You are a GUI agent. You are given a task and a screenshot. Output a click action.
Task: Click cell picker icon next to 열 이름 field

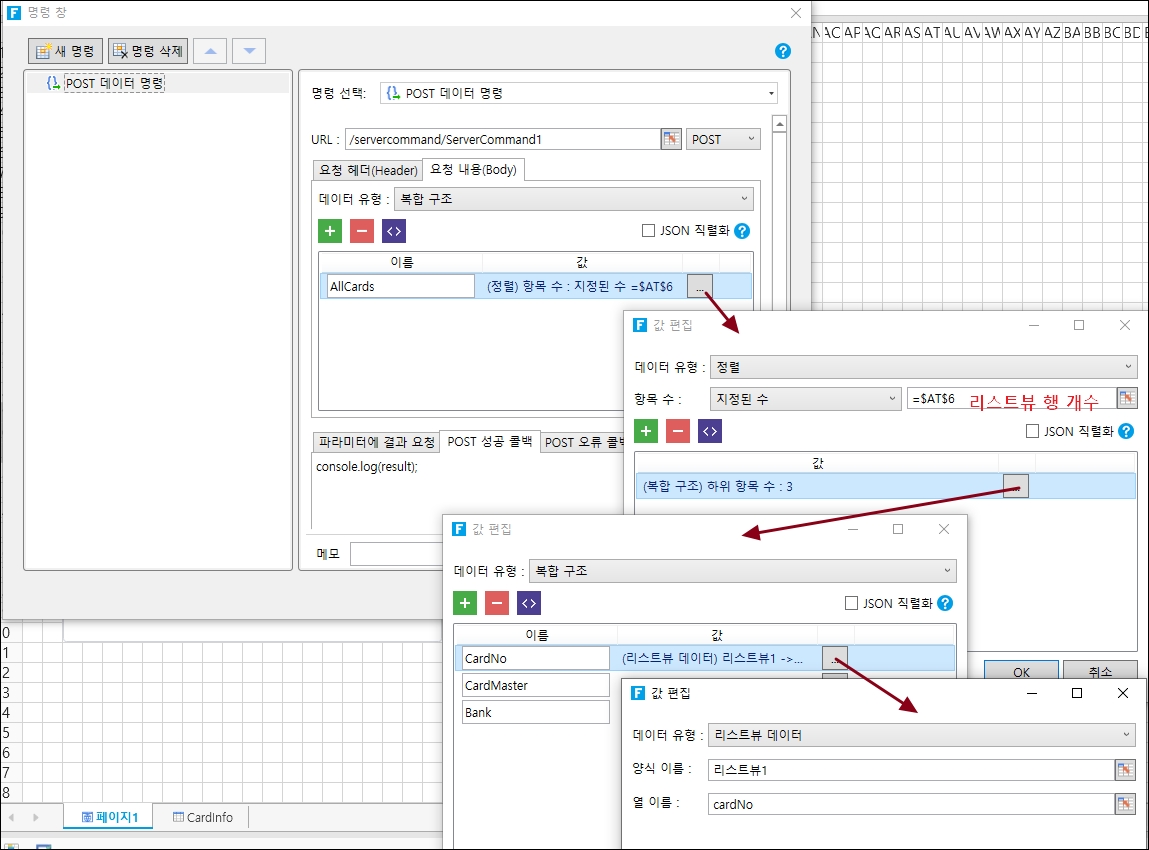1125,804
